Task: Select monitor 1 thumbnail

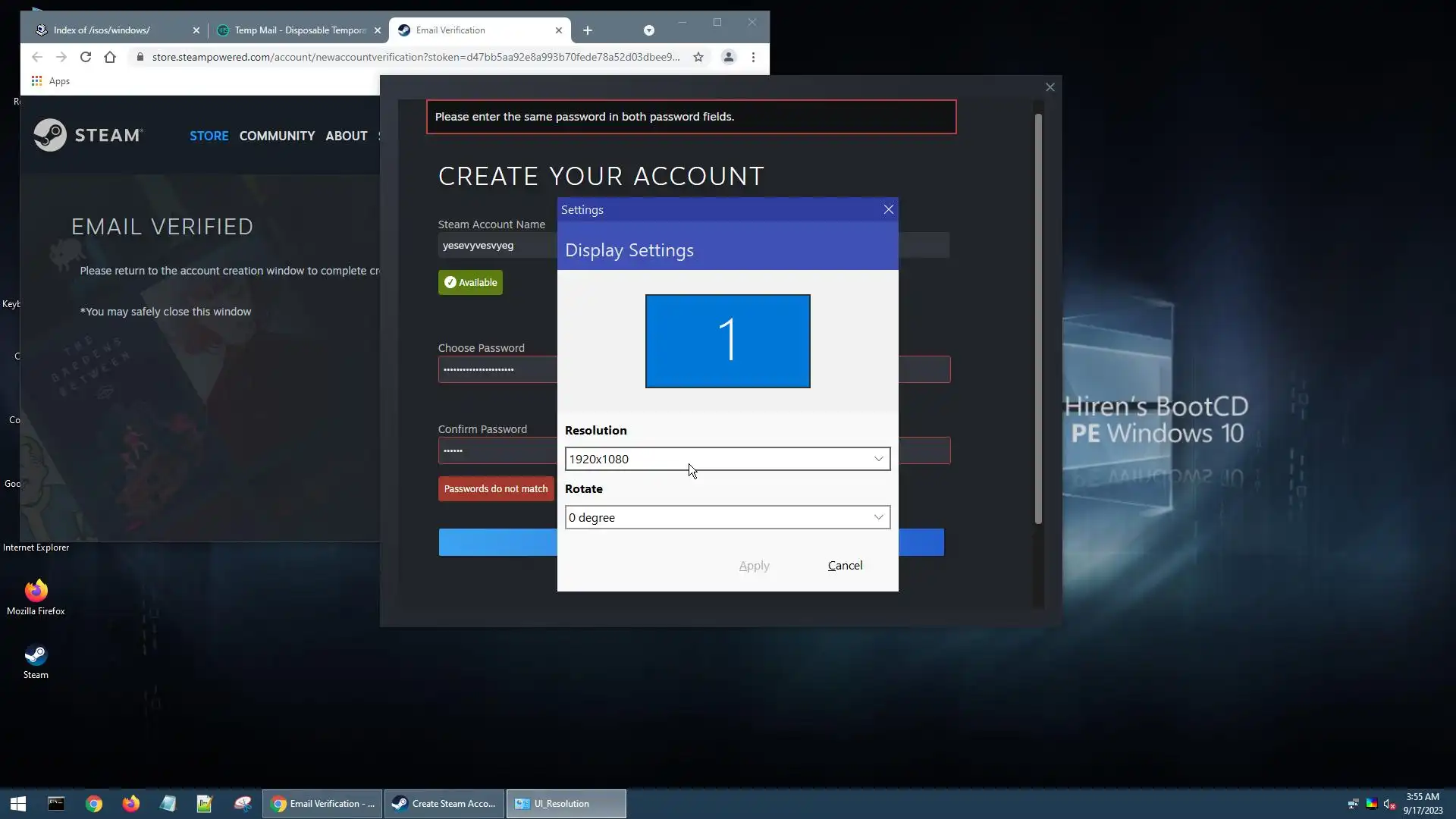Action: pos(727,341)
